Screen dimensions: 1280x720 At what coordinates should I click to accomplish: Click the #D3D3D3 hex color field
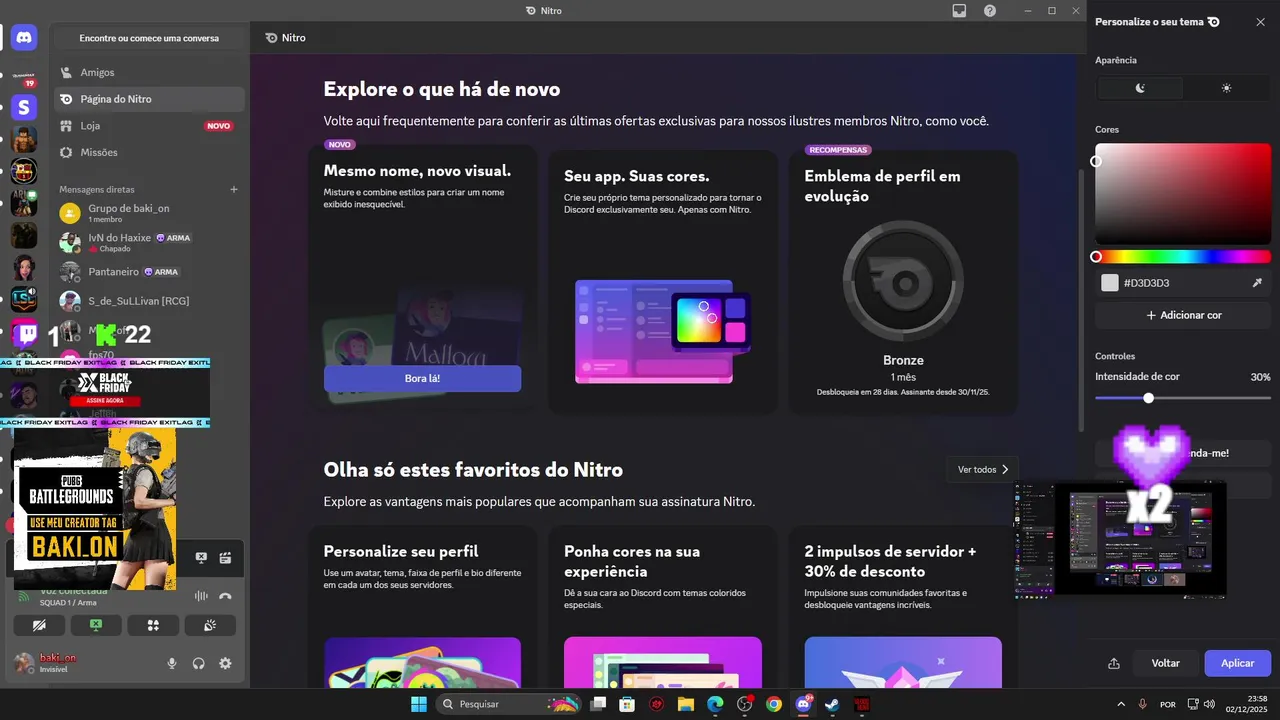point(1183,283)
